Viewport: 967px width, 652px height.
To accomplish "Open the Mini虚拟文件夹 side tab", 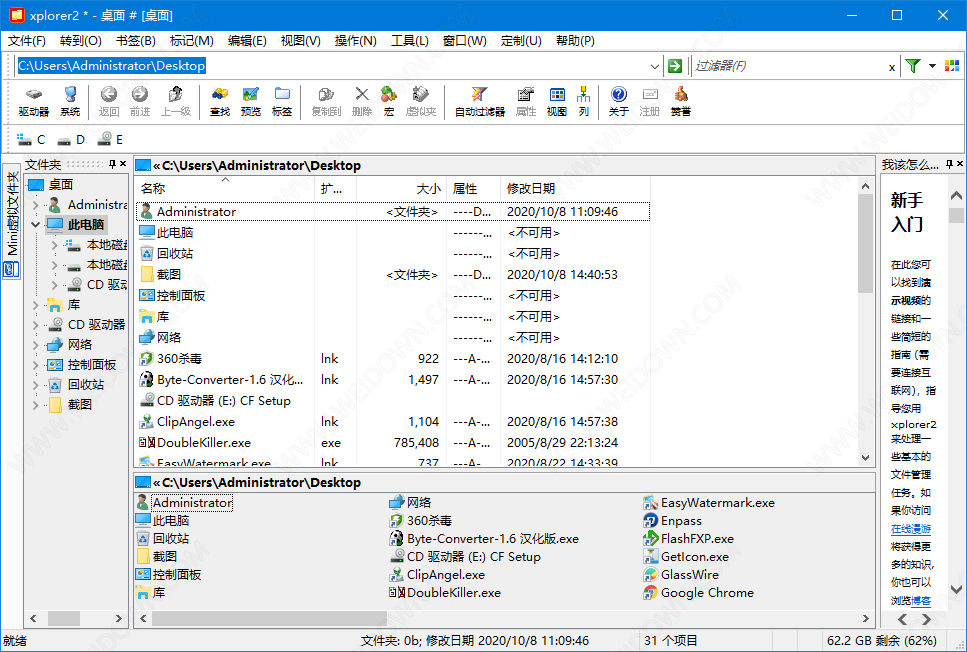I will pyautogui.click(x=12, y=221).
